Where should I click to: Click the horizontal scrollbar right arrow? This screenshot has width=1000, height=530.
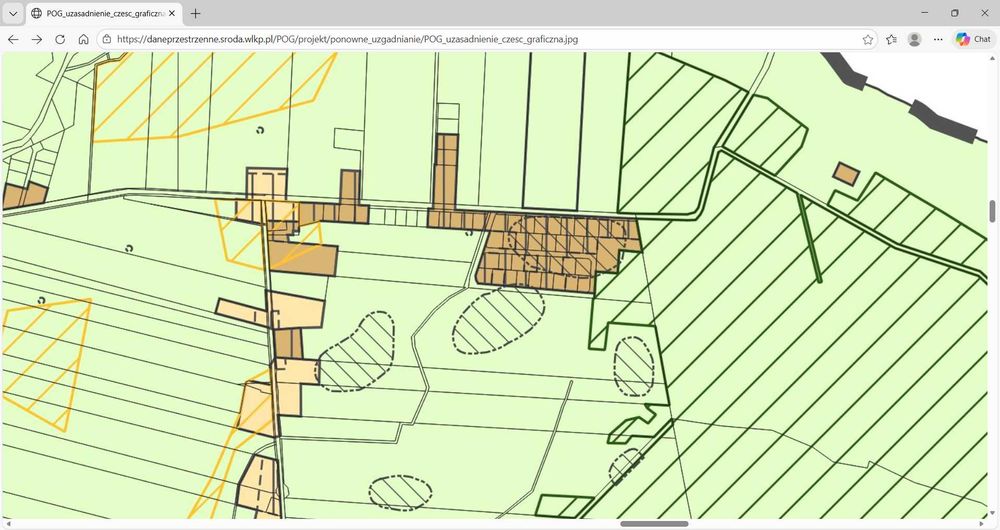point(983,524)
